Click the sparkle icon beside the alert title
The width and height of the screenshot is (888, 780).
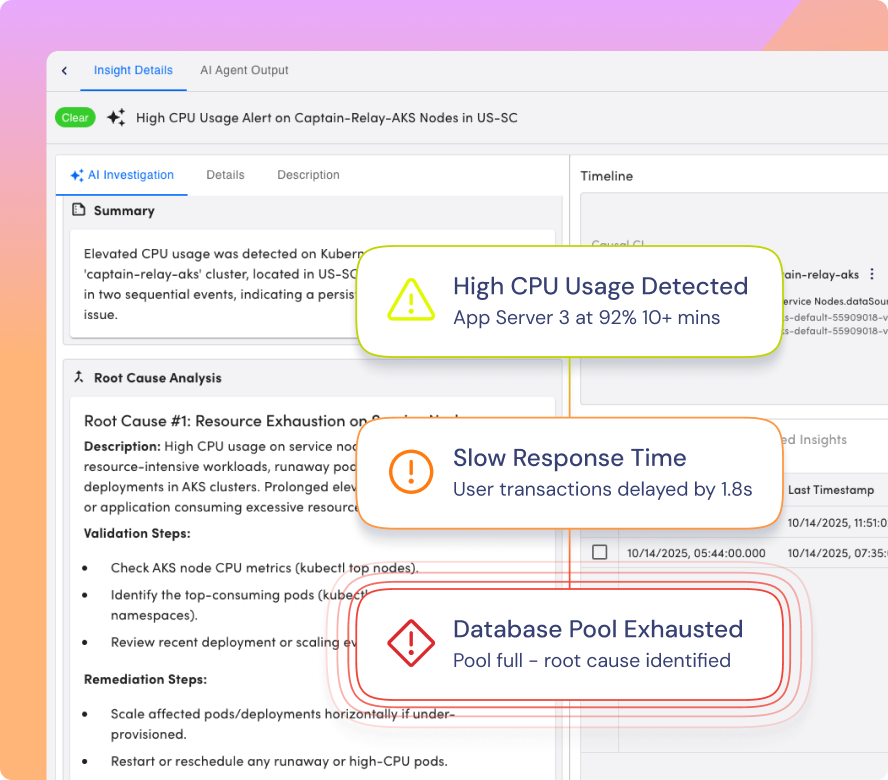coord(116,118)
